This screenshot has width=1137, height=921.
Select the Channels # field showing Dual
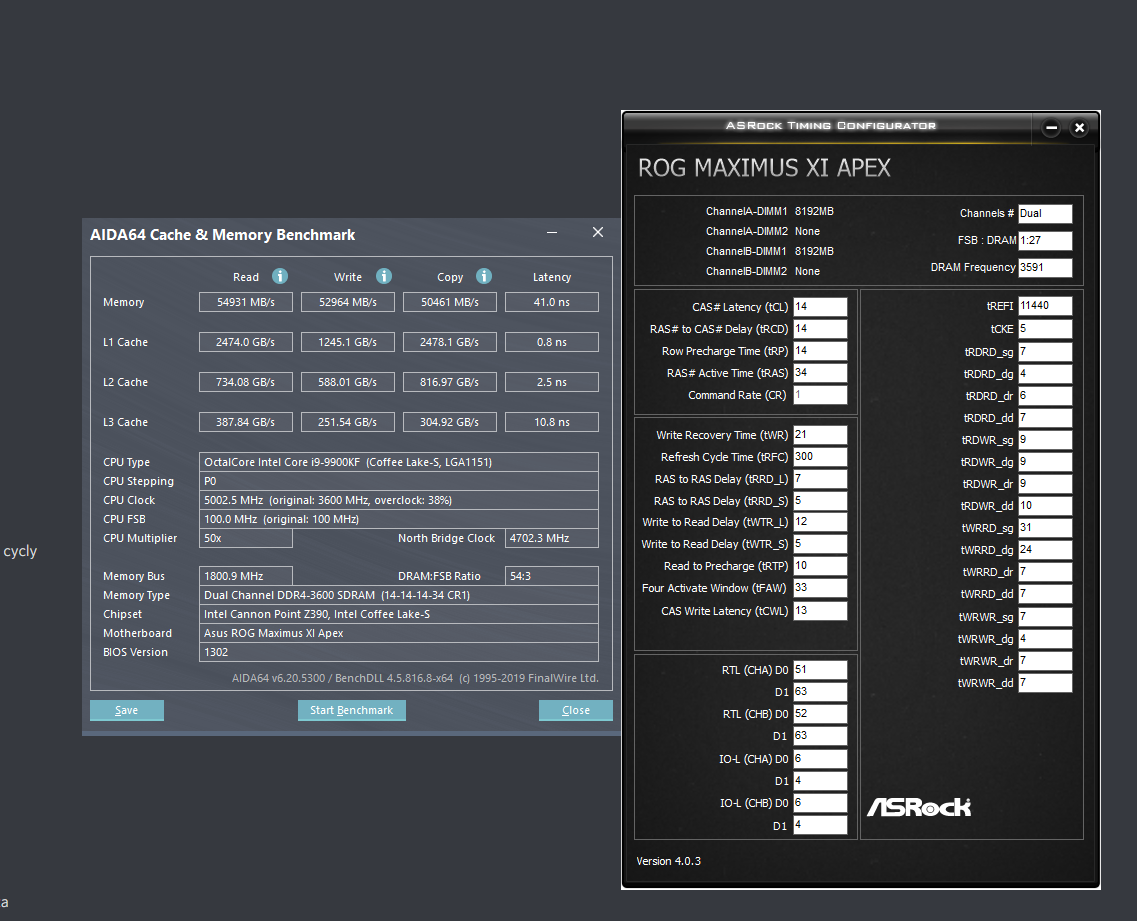(1045, 213)
